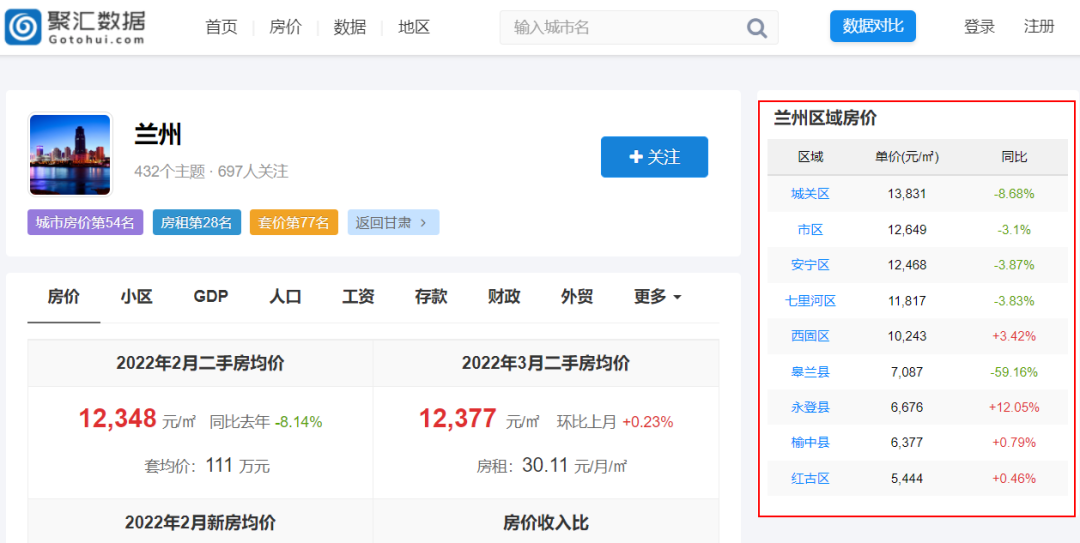This screenshot has height=543, width=1080.
Task: Open 安宁区 district link
Action: pyautogui.click(x=811, y=265)
